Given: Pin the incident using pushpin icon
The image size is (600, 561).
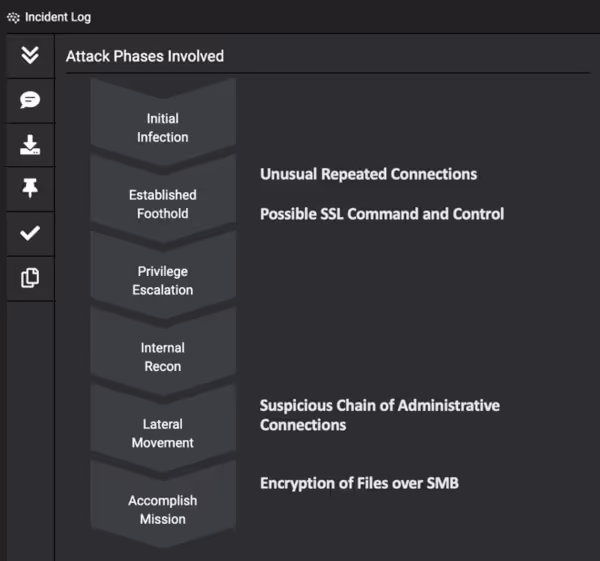Looking at the screenshot, I should point(30,188).
